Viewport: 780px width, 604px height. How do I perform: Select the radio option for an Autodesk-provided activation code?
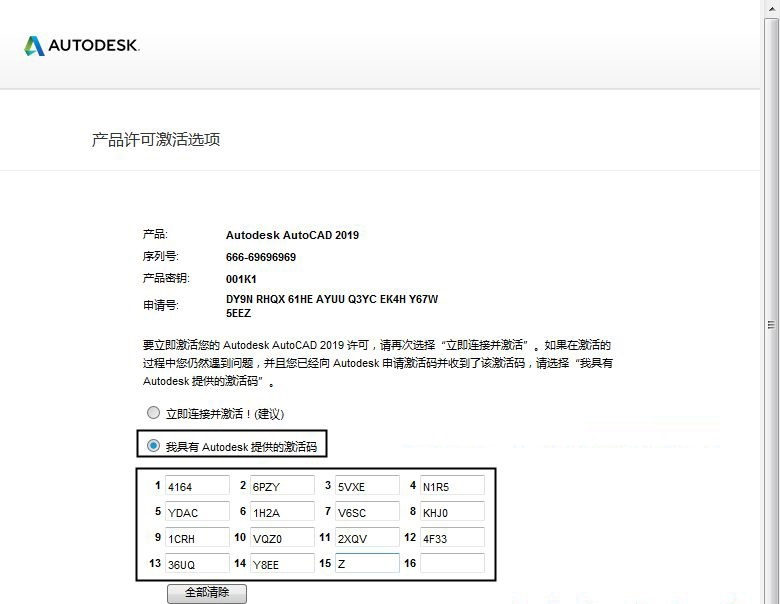pyautogui.click(x=153, y=446)
